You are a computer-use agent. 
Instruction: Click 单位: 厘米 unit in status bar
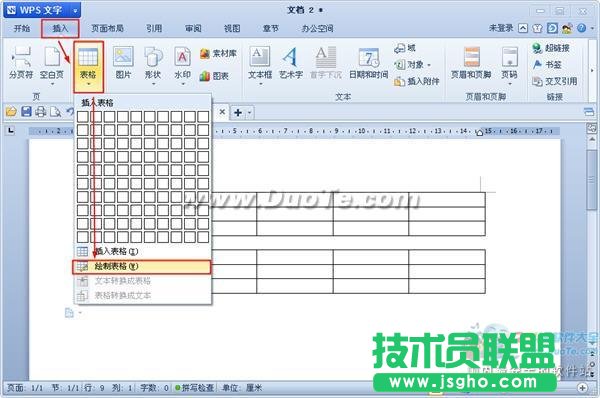pyautogui.click(x=242, y=388)
